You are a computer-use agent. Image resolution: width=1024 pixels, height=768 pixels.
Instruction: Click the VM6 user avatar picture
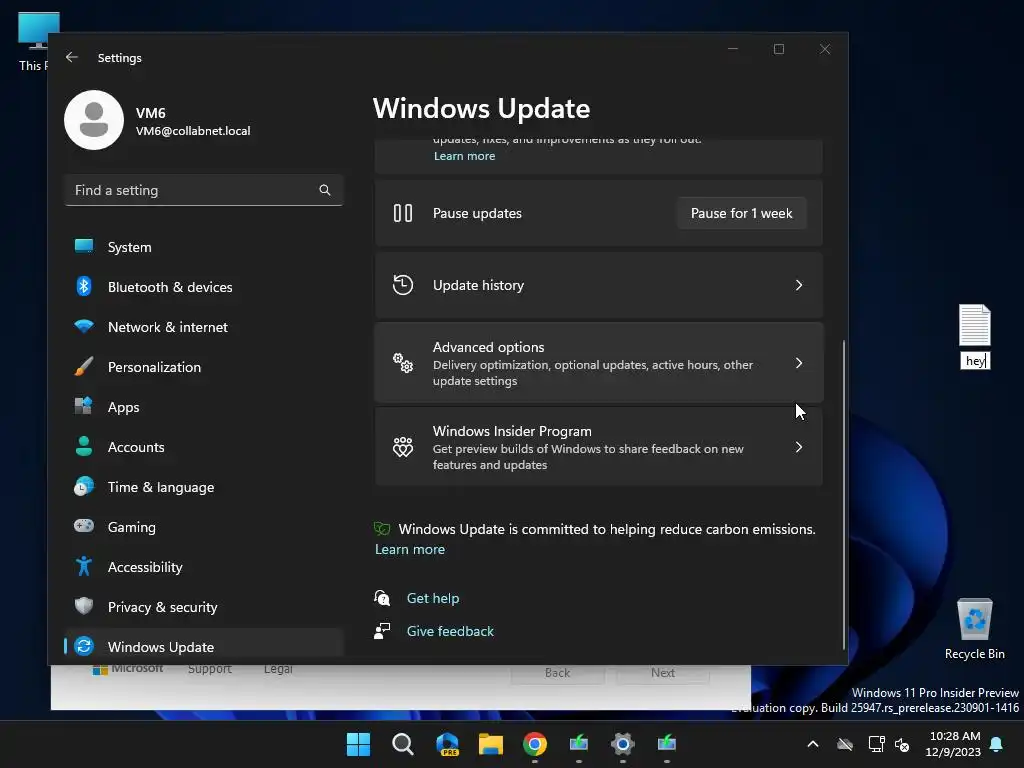(x=94, y=120)
